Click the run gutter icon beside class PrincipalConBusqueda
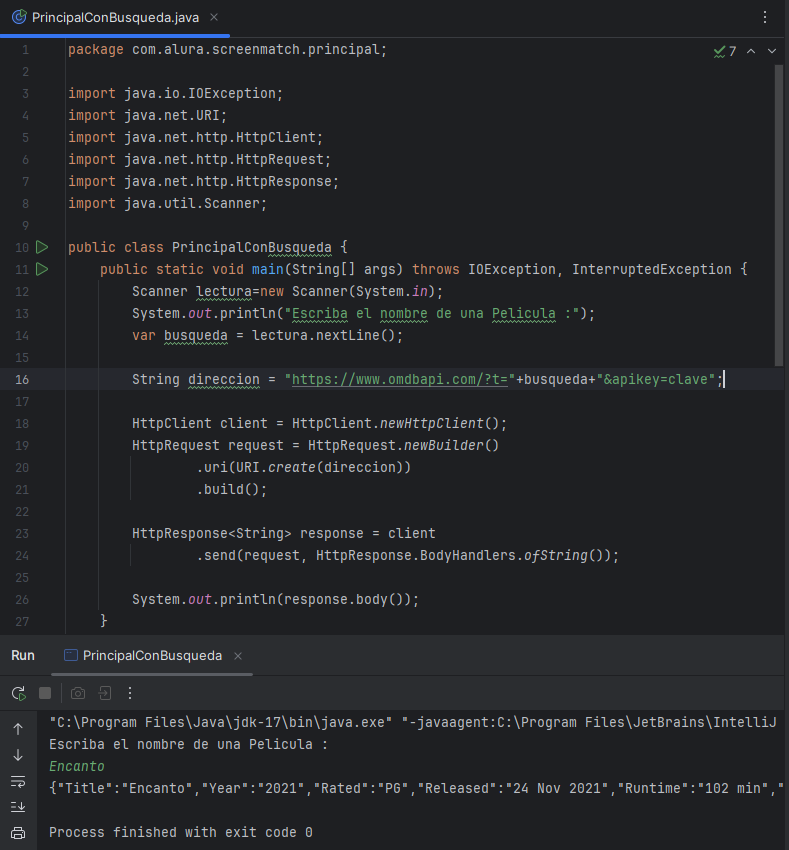 (42, 248)
